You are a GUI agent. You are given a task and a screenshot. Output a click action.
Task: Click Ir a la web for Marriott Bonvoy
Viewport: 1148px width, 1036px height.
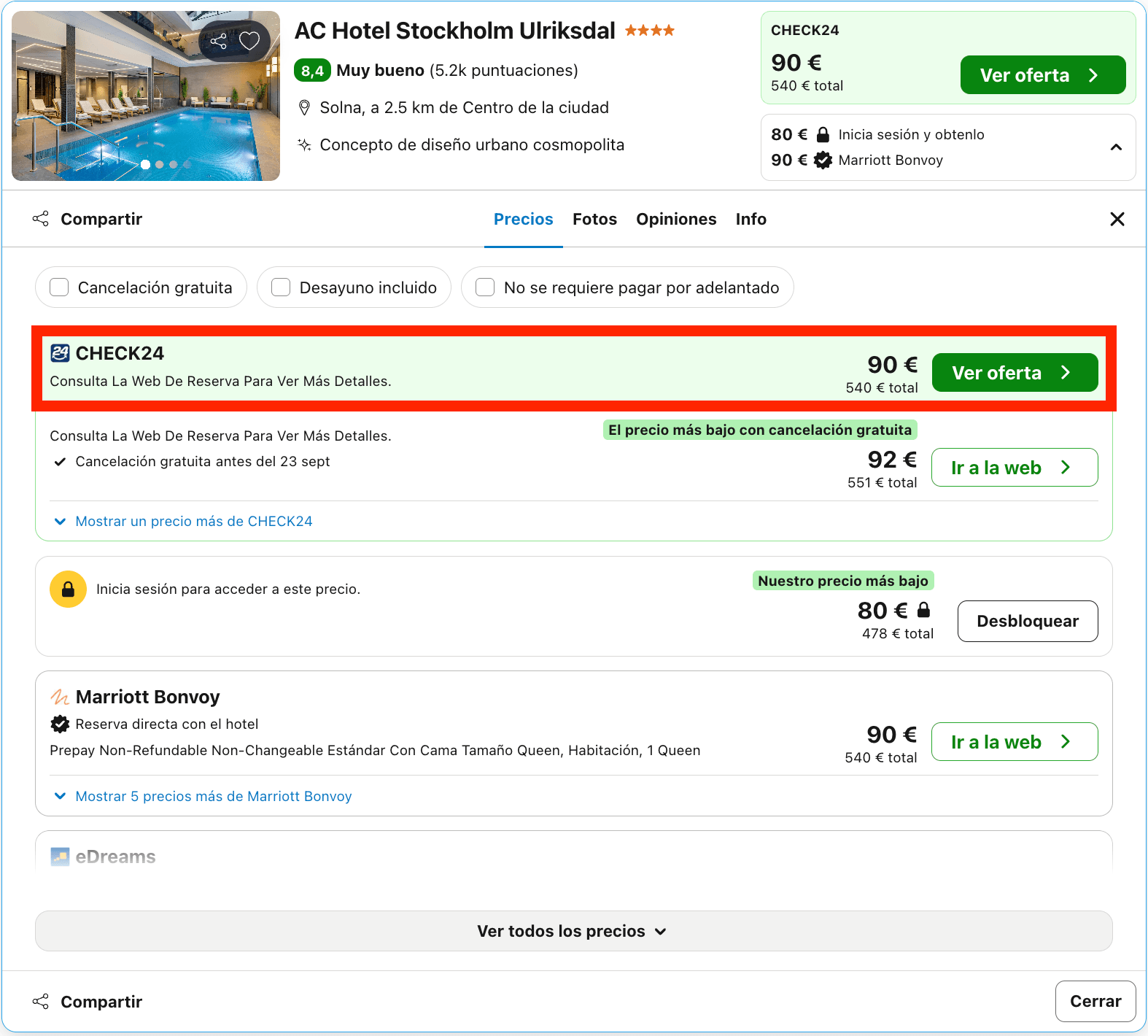click(x=1015, y=742)
